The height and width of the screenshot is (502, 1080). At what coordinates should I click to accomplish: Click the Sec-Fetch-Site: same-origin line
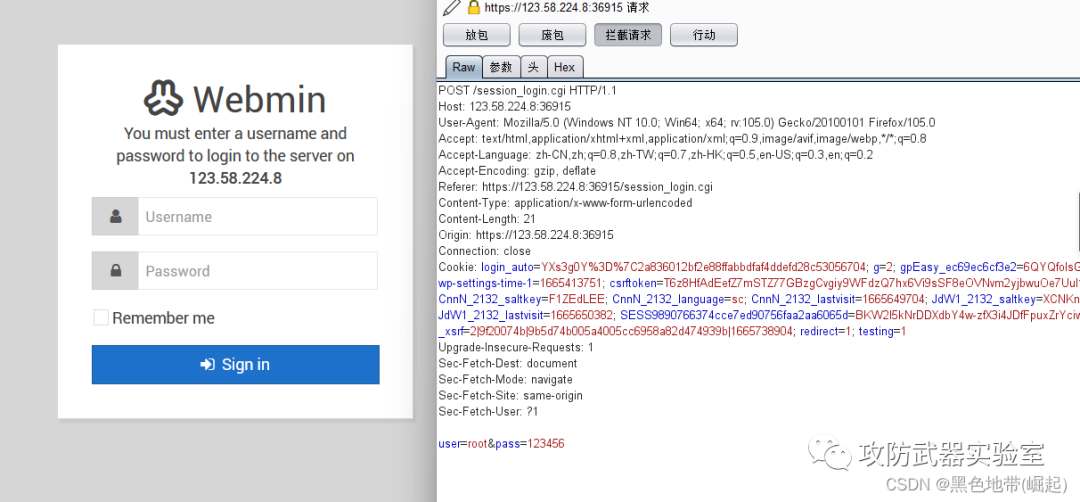[x=510, y=395]
